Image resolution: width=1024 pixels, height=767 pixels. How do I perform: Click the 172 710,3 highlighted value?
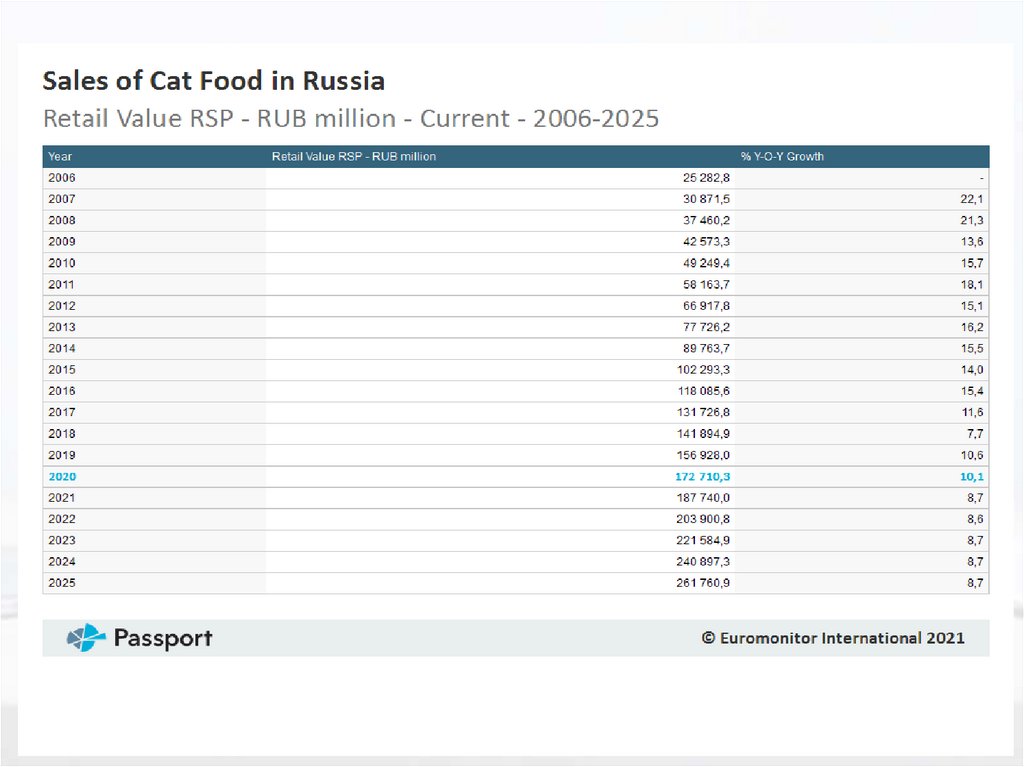click(x=702, y=476)
